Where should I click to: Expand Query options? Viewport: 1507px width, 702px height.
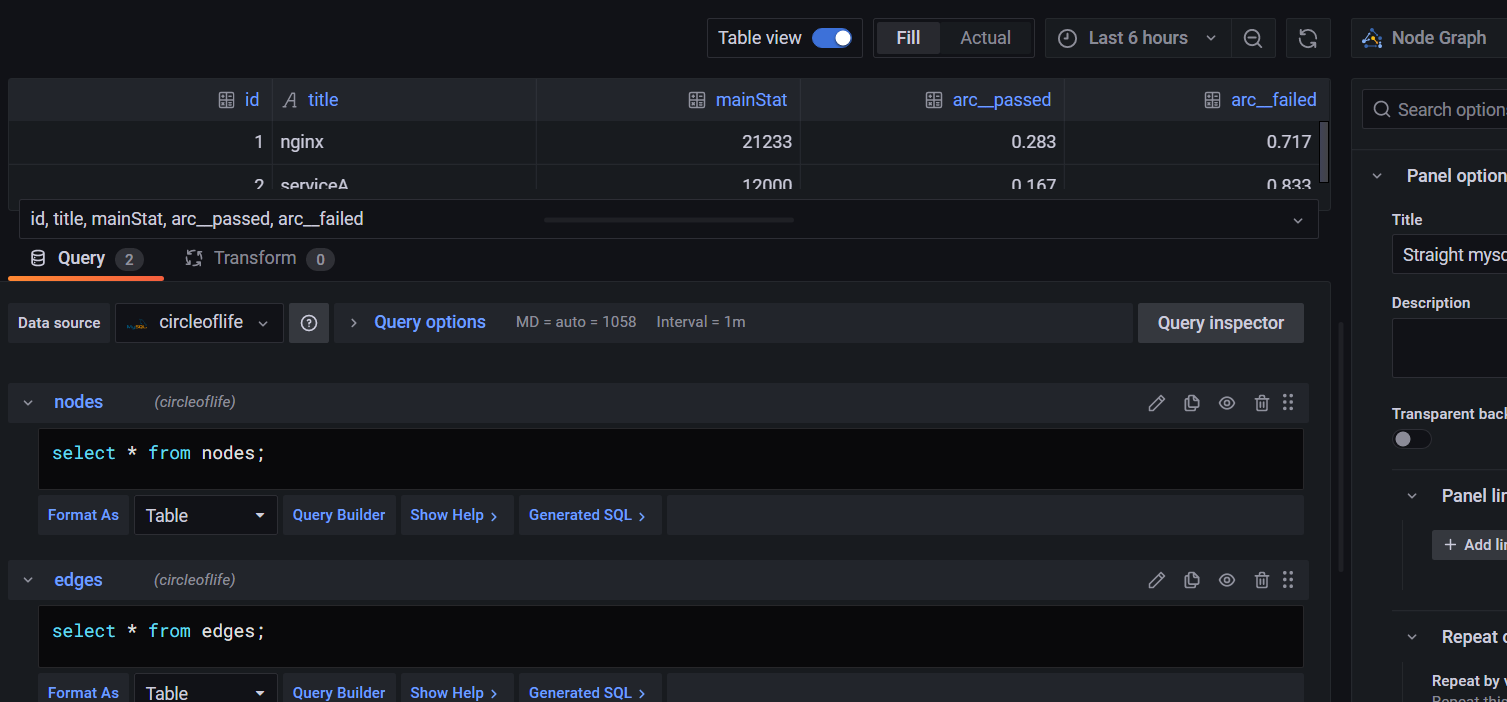coord(429,322)
